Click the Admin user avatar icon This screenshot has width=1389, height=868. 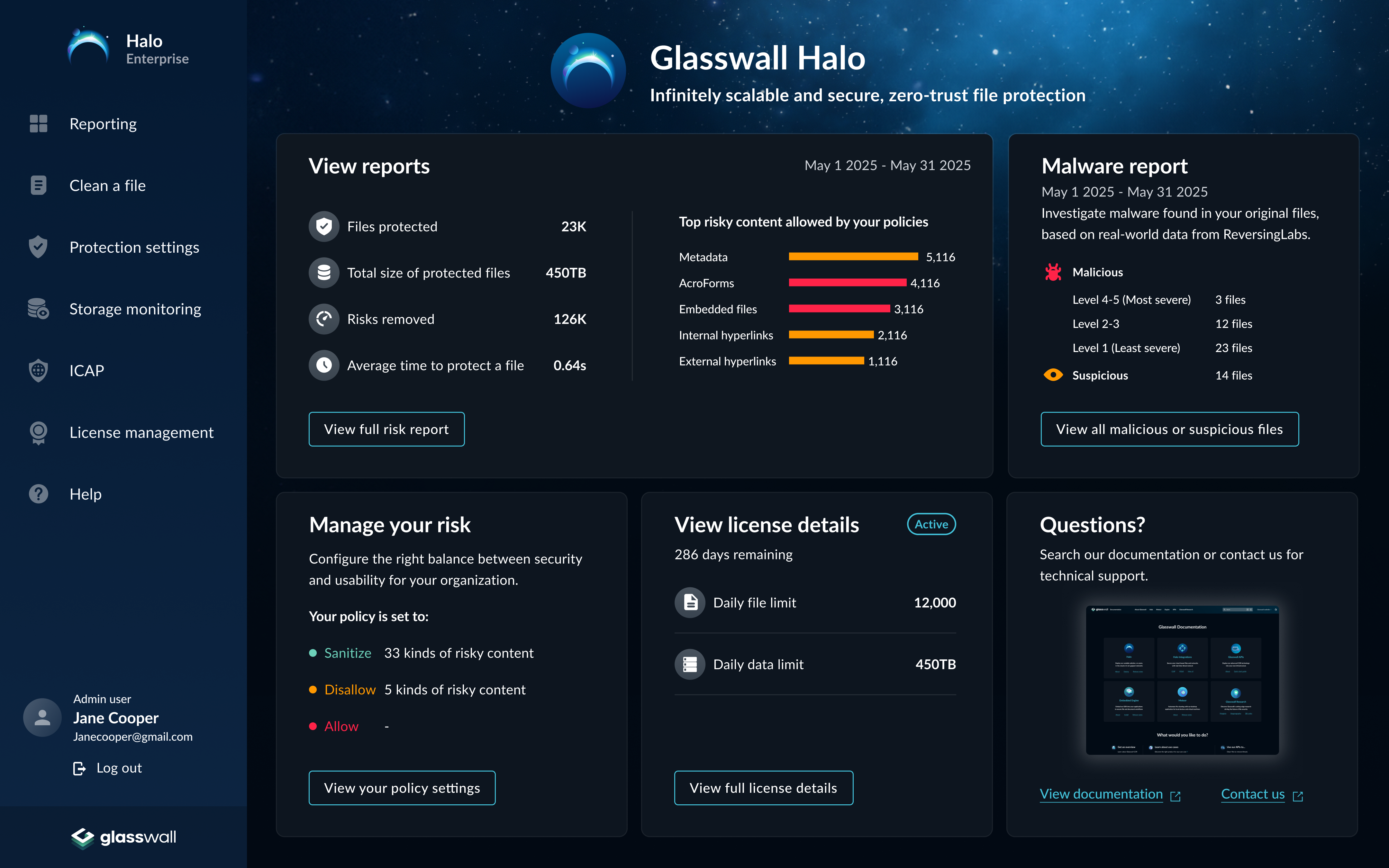click(42, 718)
